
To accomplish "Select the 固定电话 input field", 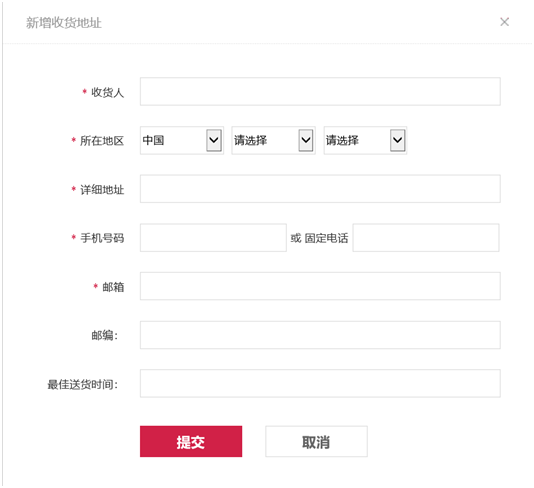I will (426, 238).
